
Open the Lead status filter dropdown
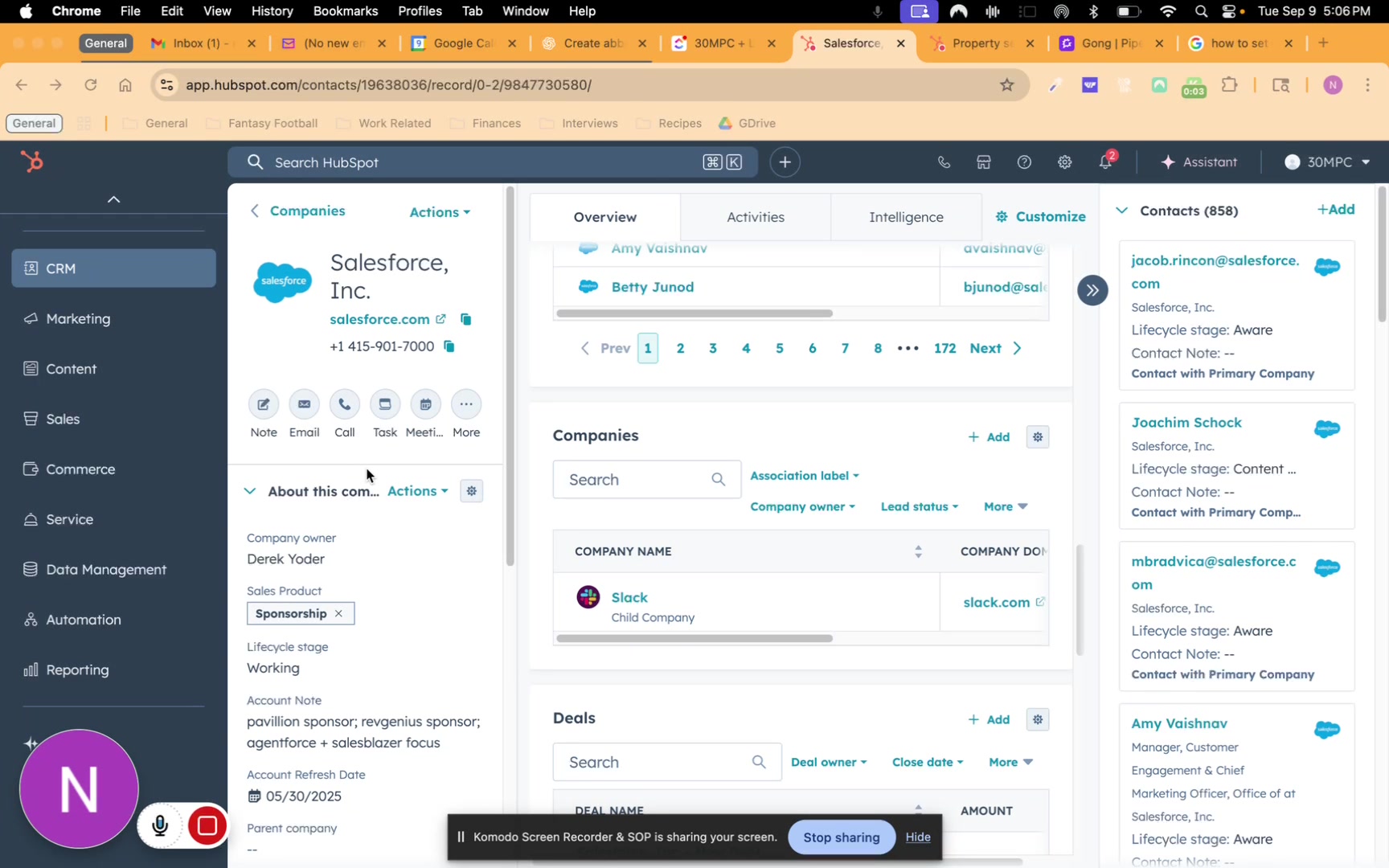(920, 507)
